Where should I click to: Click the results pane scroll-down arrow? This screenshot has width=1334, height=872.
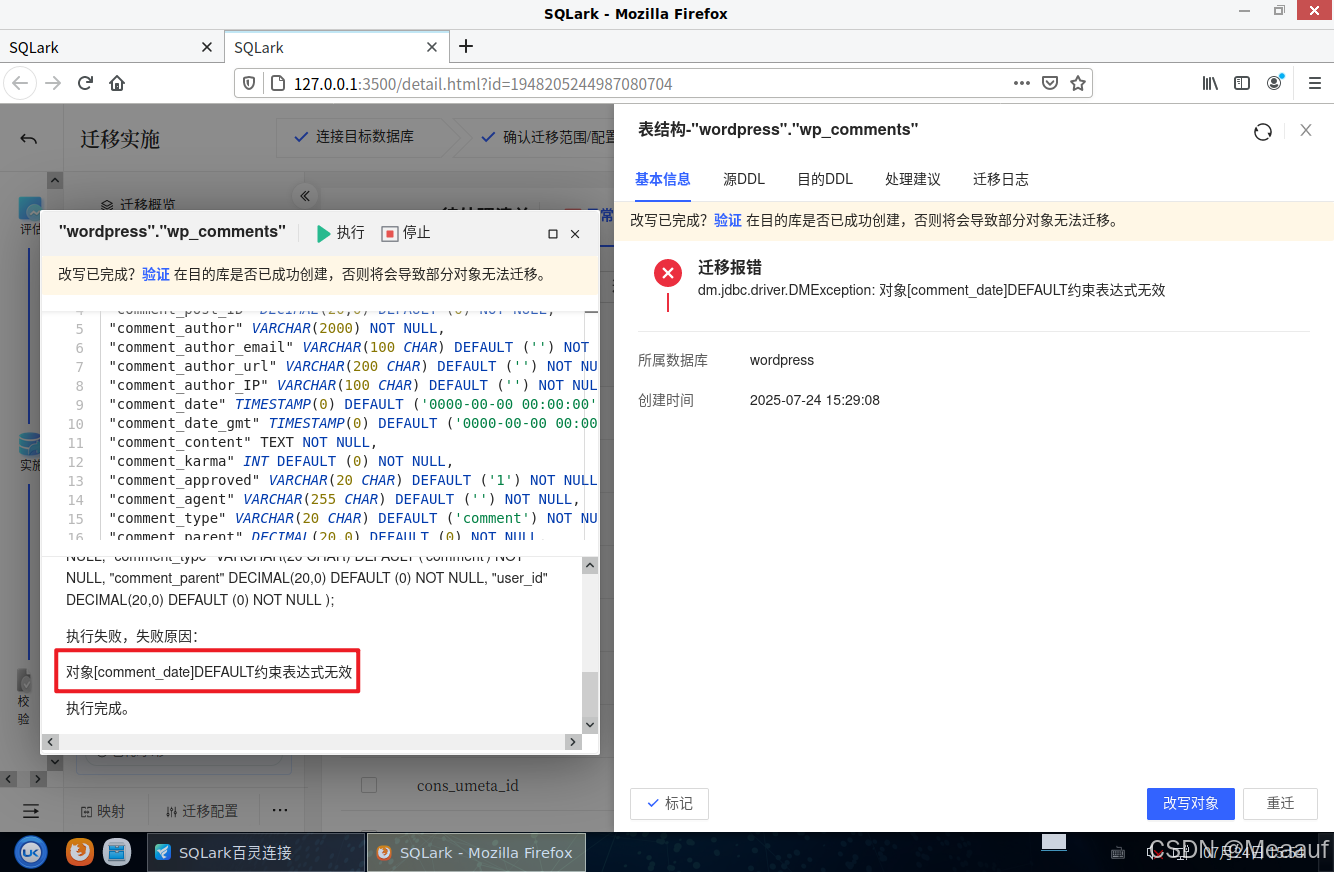point(590,725)
